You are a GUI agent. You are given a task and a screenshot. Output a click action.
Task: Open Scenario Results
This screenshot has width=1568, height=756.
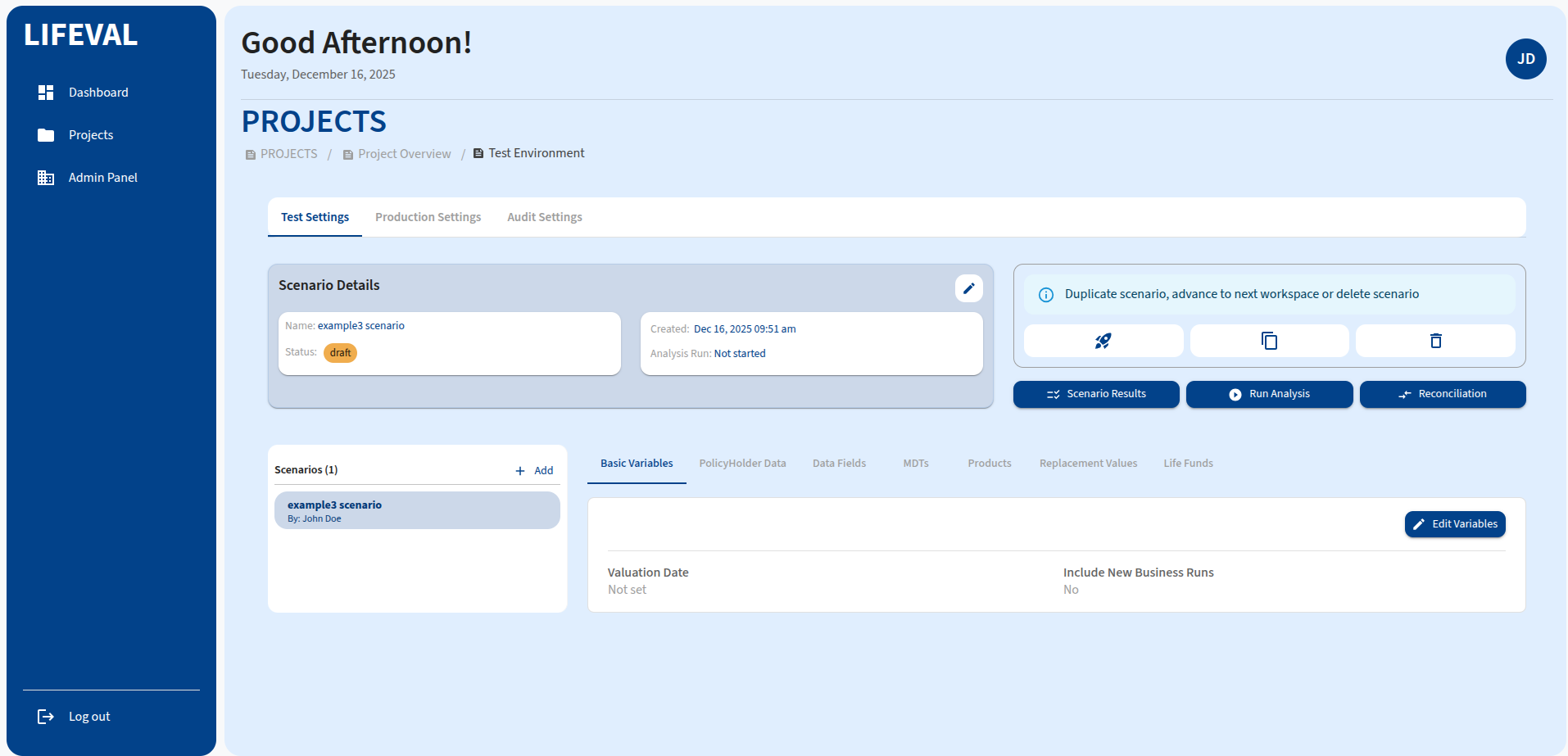[x=1096, y=394]
